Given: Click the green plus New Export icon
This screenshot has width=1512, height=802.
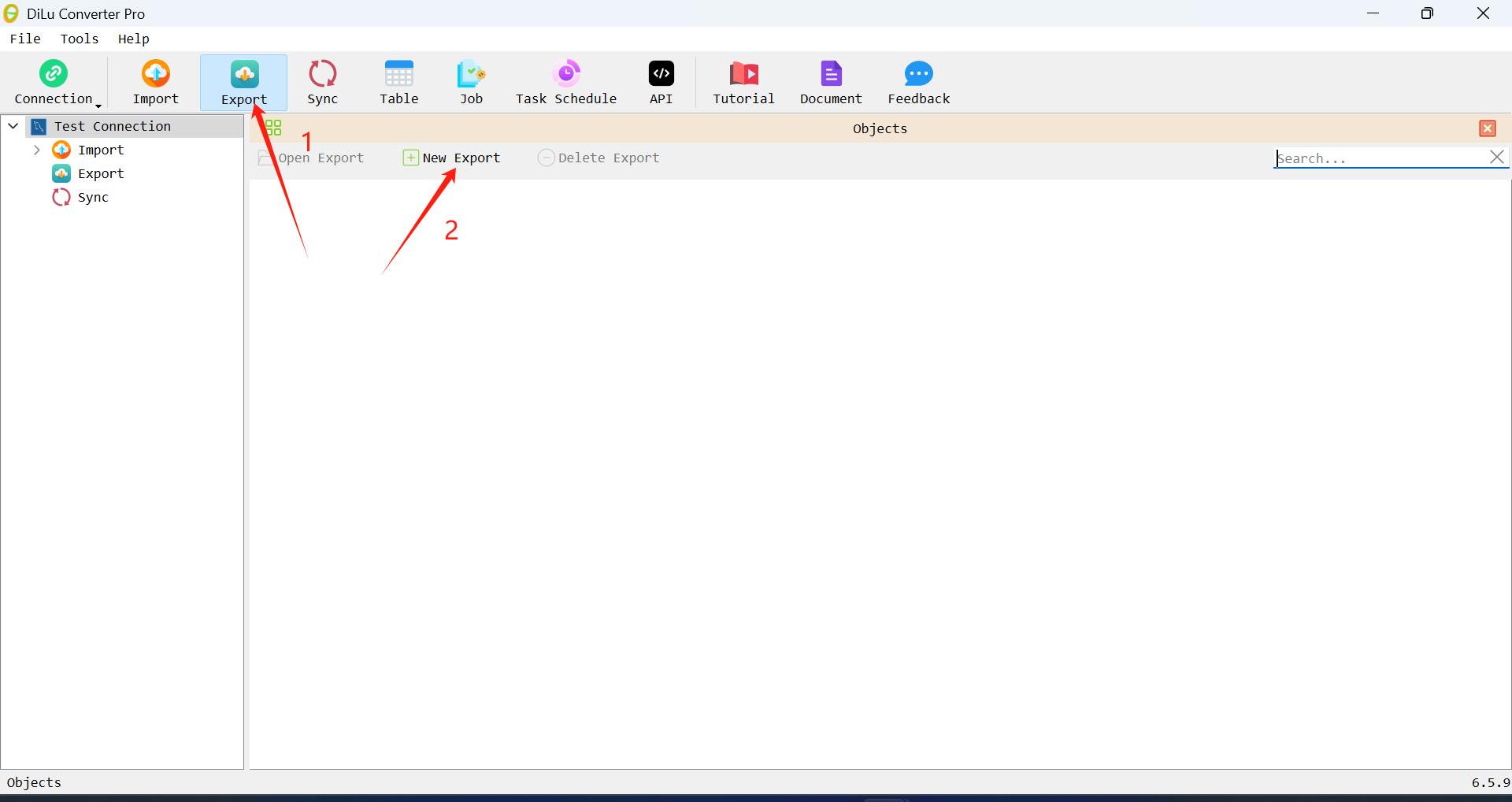Looking at the screenshot, I should (x=410, y=158).
